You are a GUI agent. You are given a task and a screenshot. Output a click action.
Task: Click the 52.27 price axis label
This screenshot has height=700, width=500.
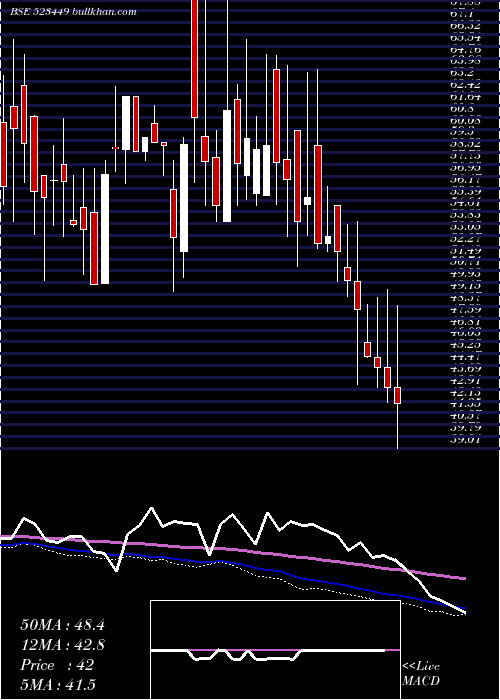pos(465,239)
